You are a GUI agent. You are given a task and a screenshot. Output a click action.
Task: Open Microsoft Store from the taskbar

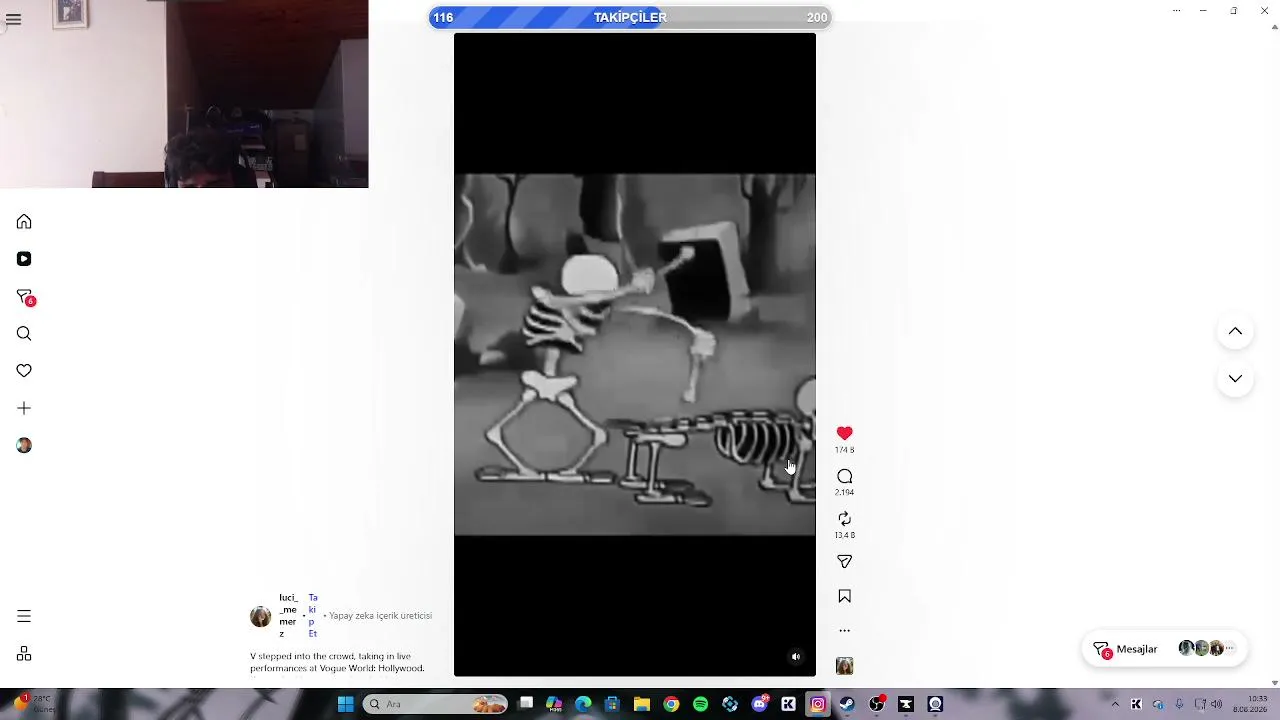(613, 704)
